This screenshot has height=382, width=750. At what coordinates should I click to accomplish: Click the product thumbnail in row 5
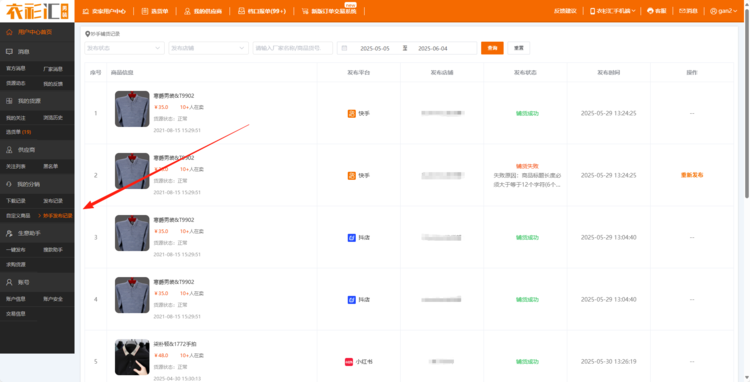point(132,357)
